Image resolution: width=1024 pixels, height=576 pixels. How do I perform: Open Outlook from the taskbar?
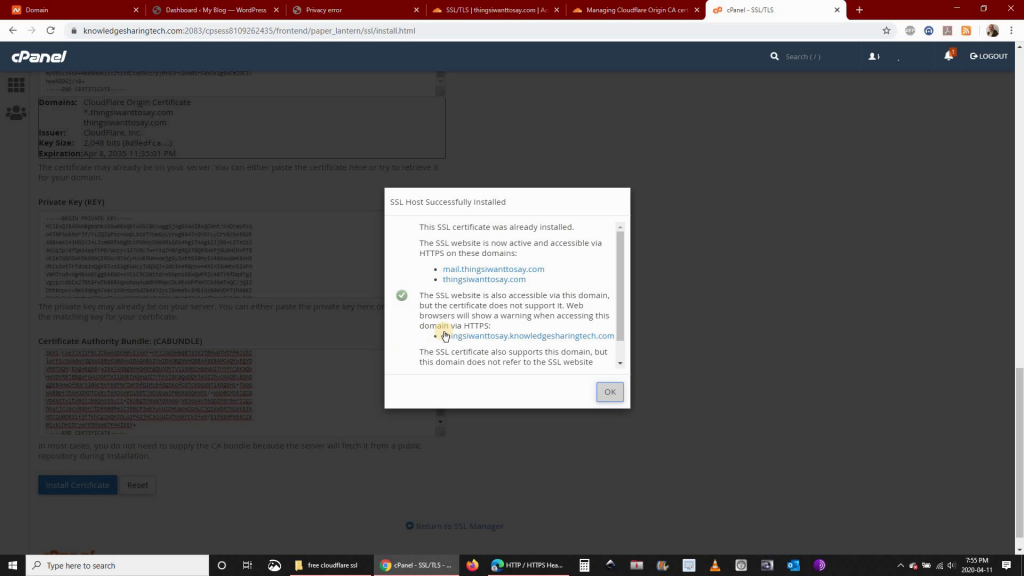[793, 566]
